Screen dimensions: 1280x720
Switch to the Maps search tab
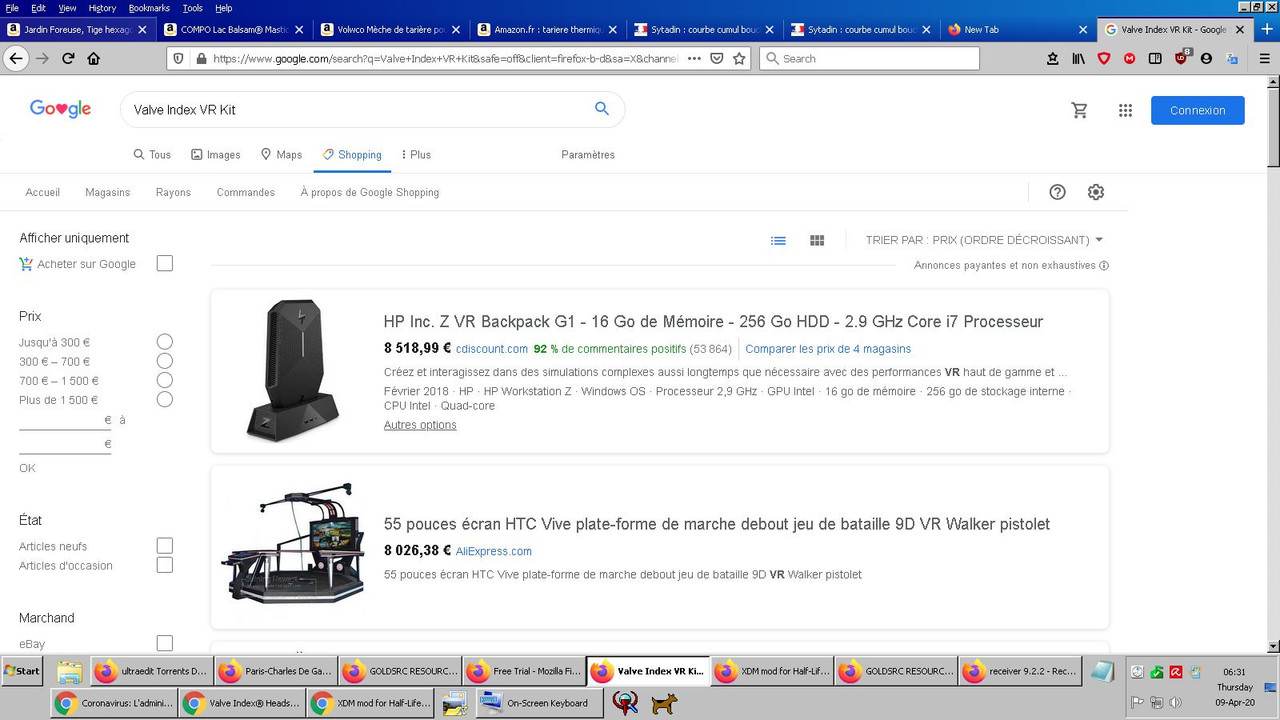pyautogui.click(x=281, y=155)
